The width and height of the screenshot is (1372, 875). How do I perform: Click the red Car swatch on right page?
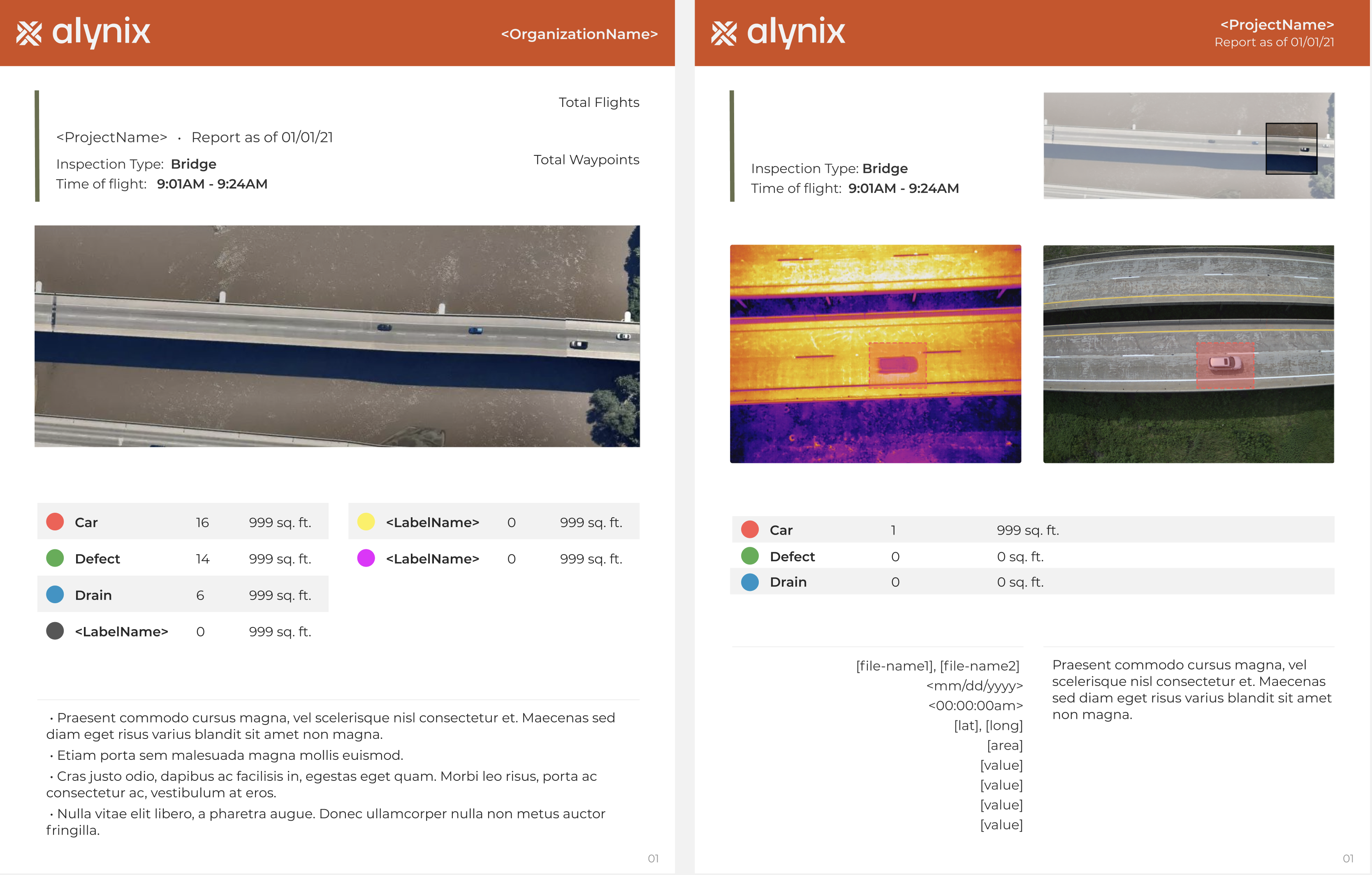[x=750, y=530]
